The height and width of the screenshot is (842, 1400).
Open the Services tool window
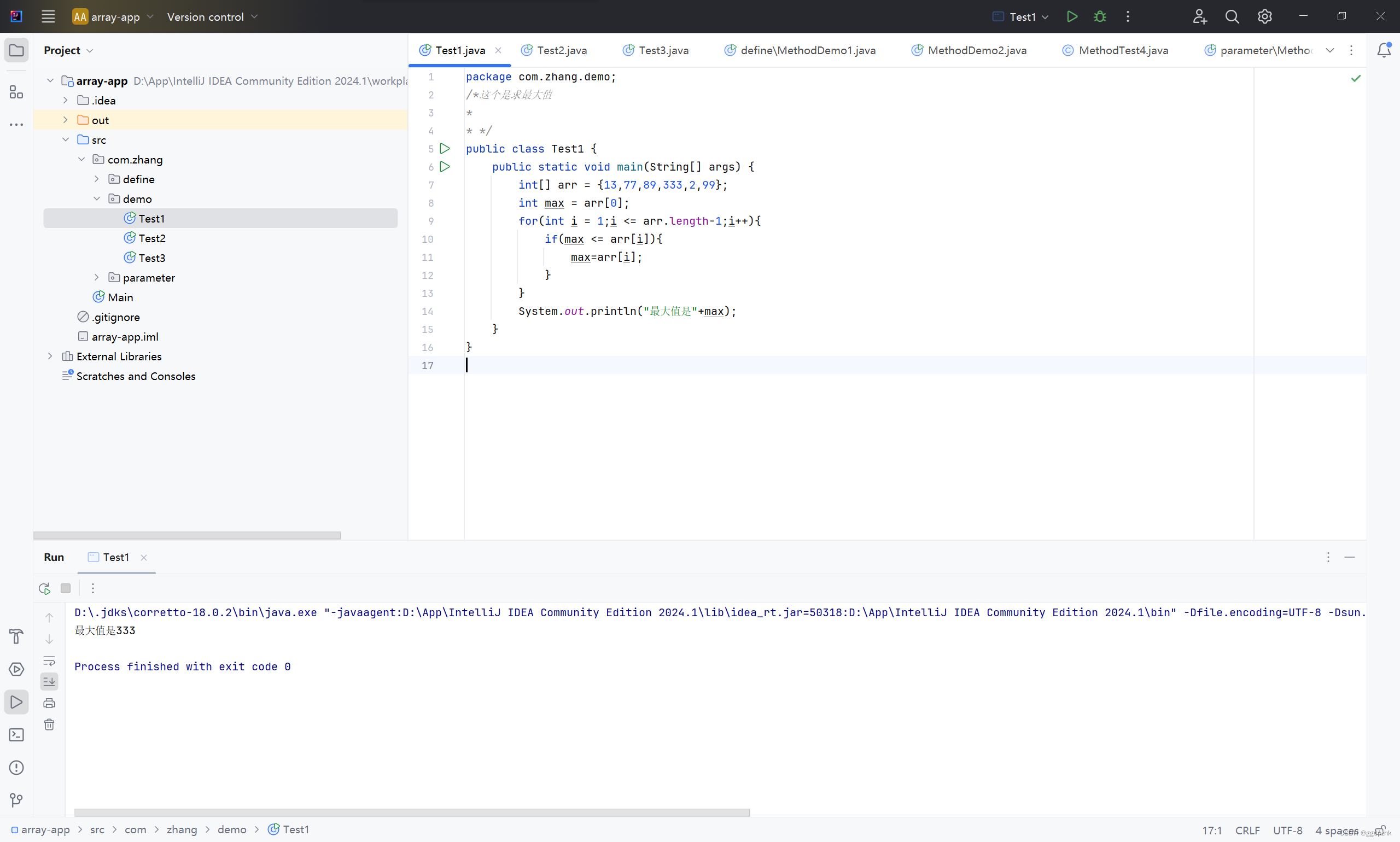click(x=16, y=670)
